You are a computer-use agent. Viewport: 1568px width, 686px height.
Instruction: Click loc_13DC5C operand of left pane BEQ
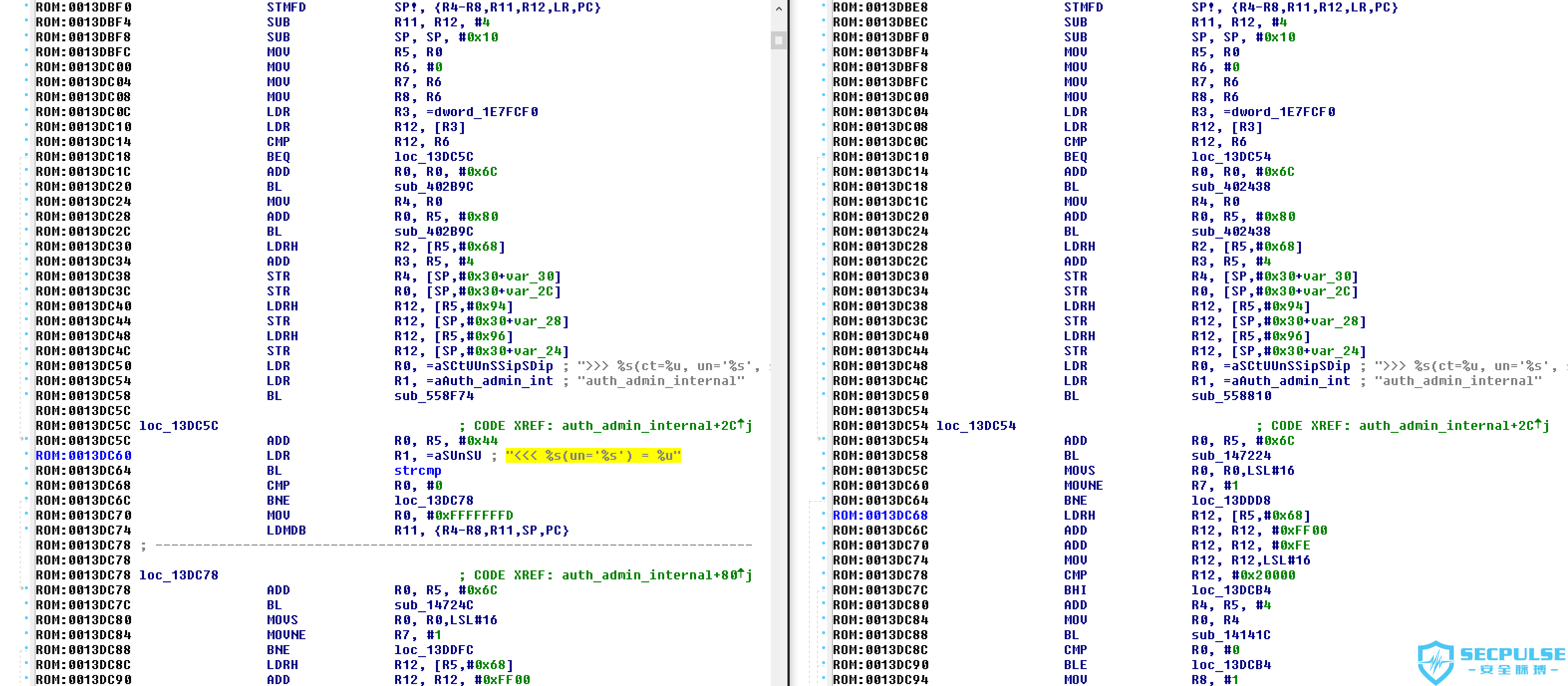tap(433, 156)
